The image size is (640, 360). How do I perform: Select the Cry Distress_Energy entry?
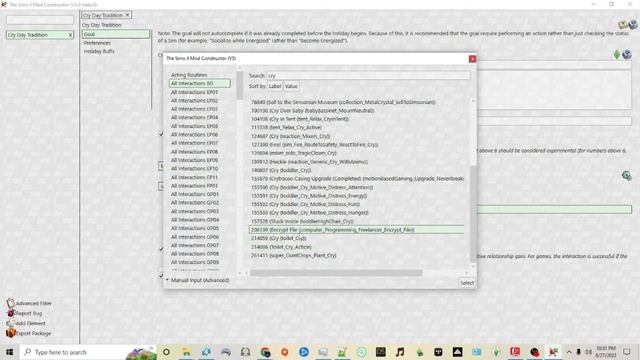pyautogui.click(x=309, y=196)
